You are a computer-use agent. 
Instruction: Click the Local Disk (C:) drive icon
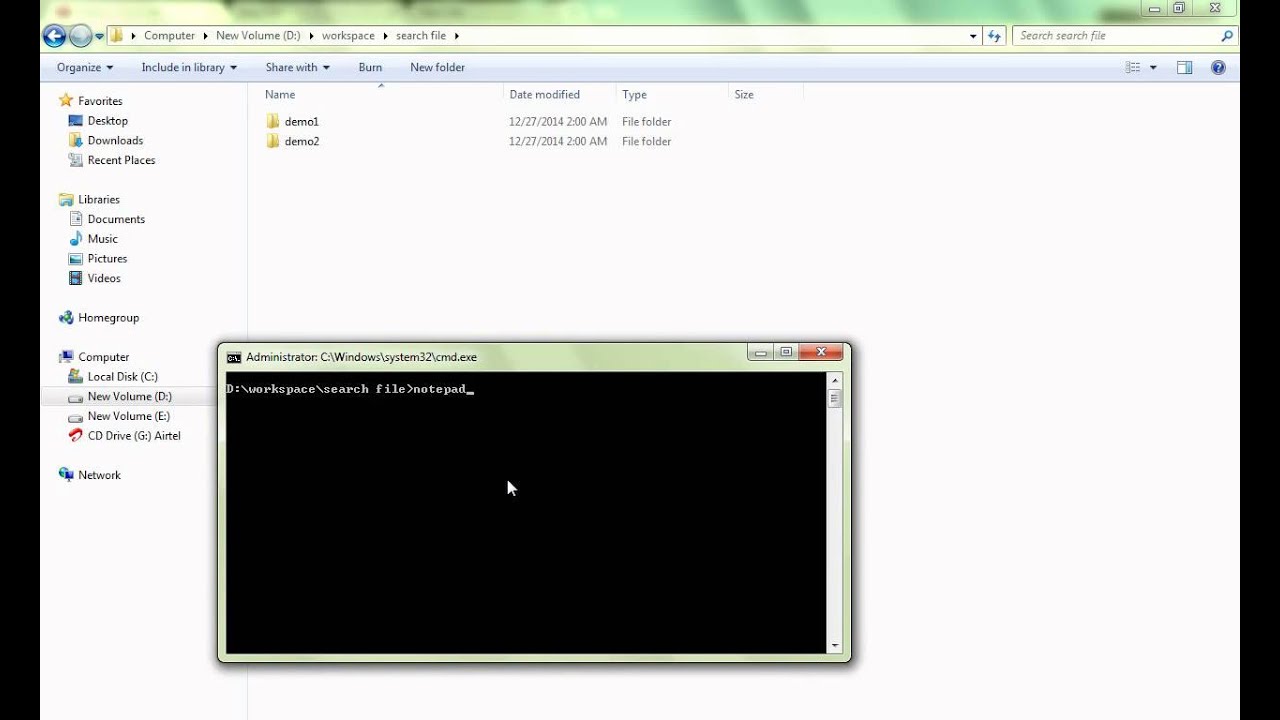75,377
